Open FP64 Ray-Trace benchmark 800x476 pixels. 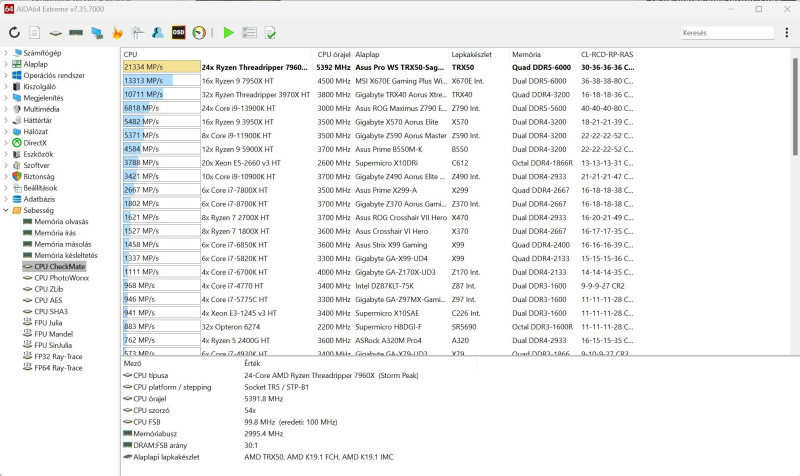coord(58,367)
